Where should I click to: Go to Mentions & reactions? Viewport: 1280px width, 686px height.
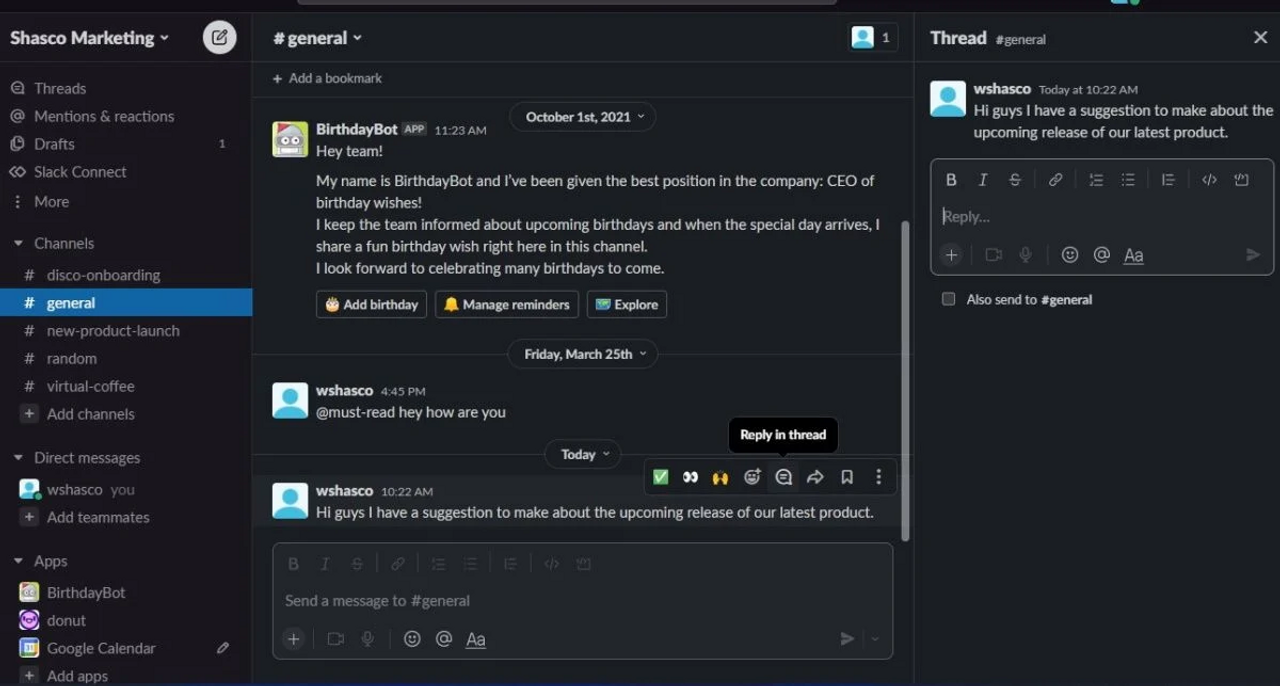coord(104,116)
